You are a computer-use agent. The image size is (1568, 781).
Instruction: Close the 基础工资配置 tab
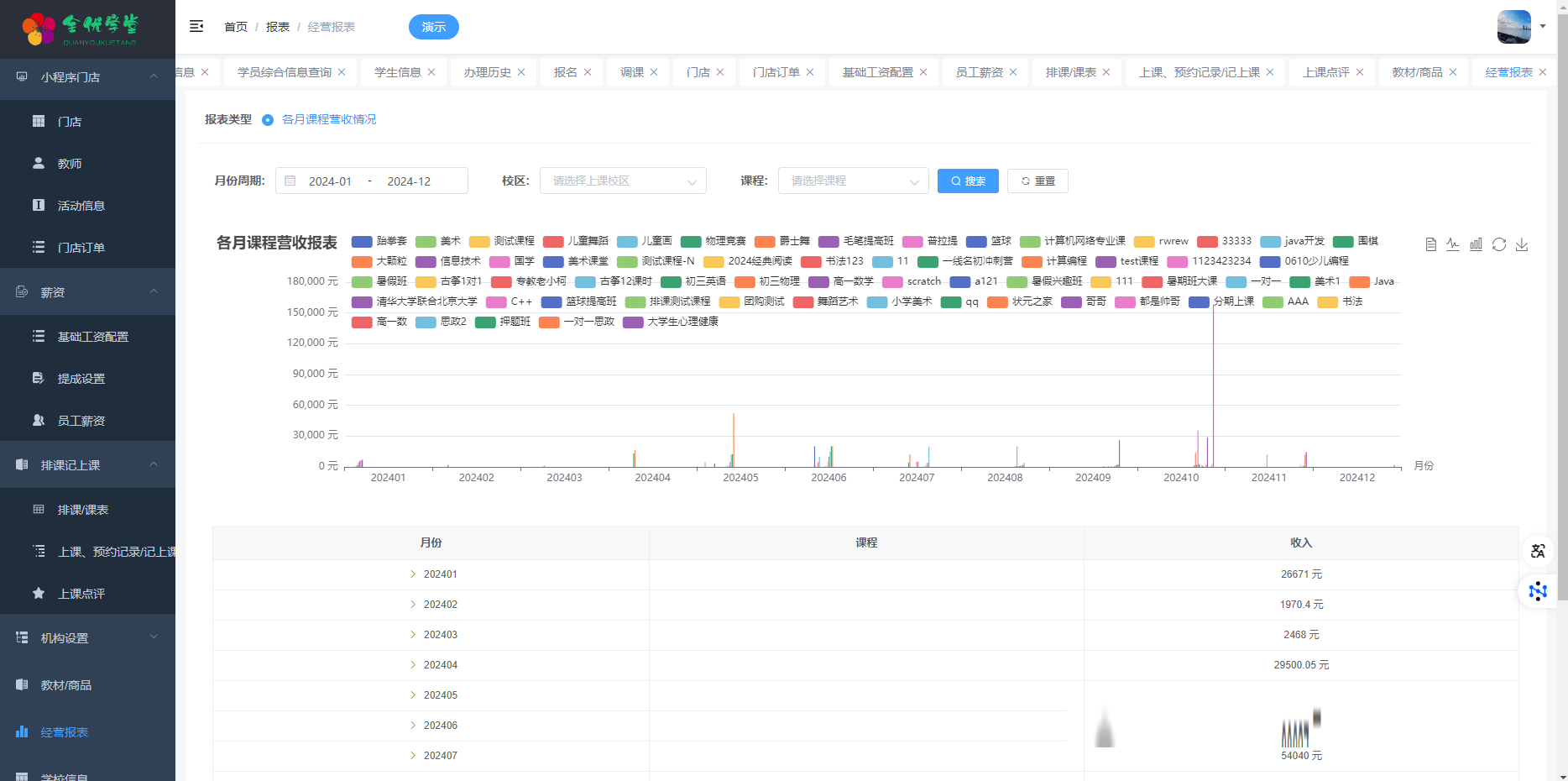pos(923,72)
